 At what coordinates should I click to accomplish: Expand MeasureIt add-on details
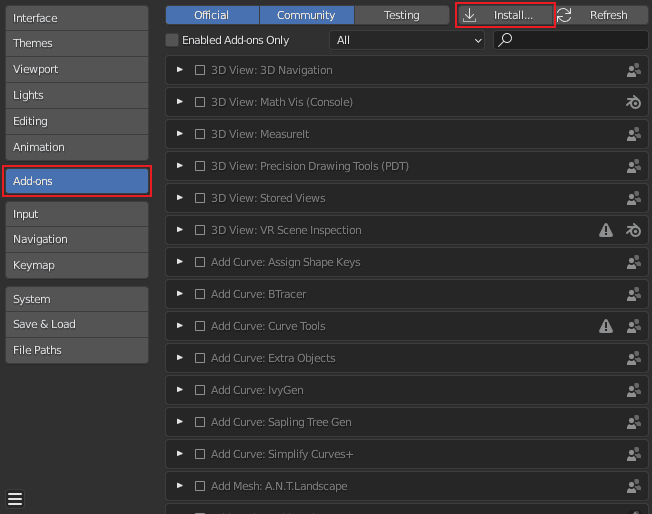180,133
